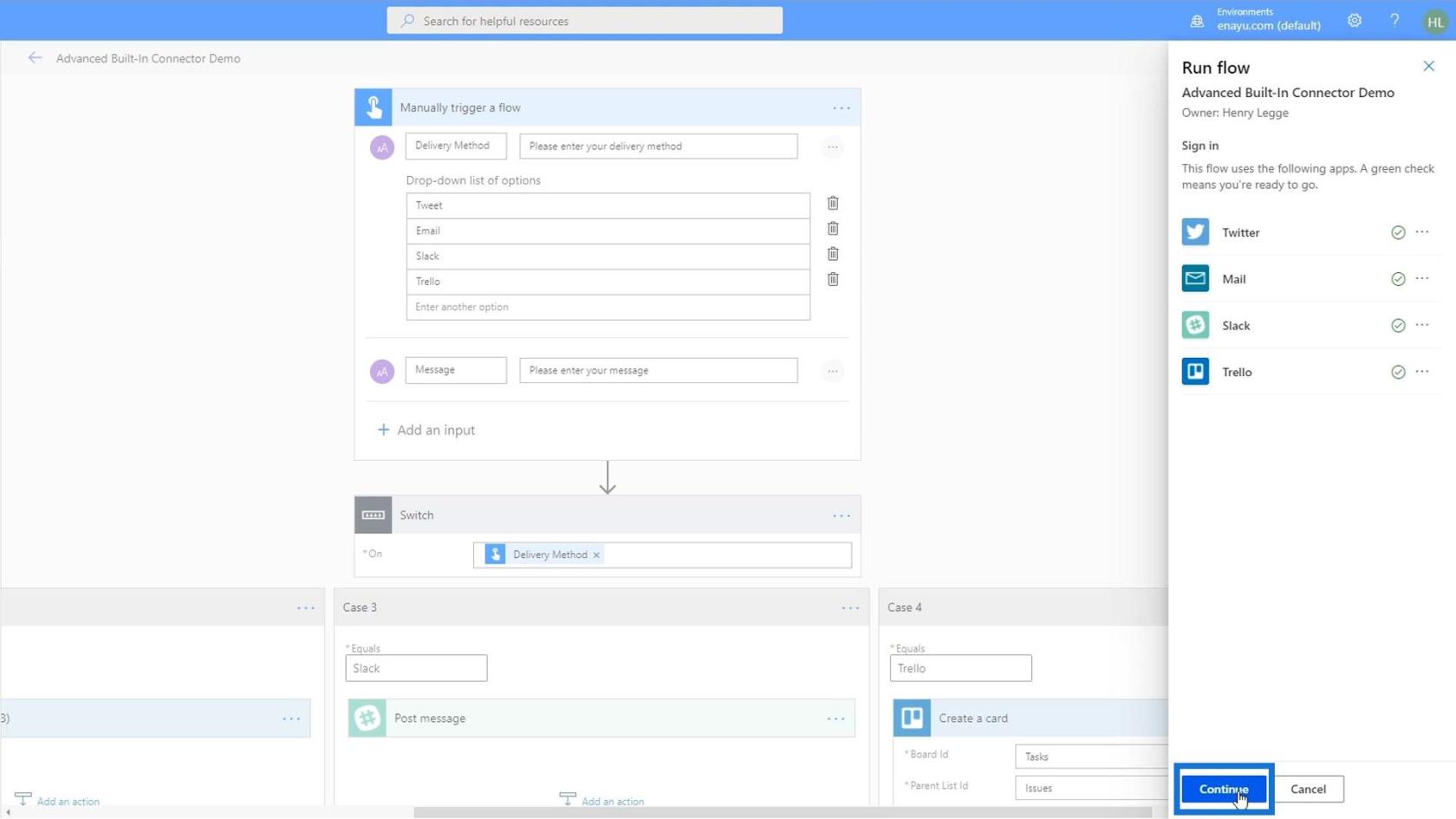Open the Mail connection ellipsis menu
Image resolution: width=1456 pixels, height=819 pixels.
pos(1422,278)
